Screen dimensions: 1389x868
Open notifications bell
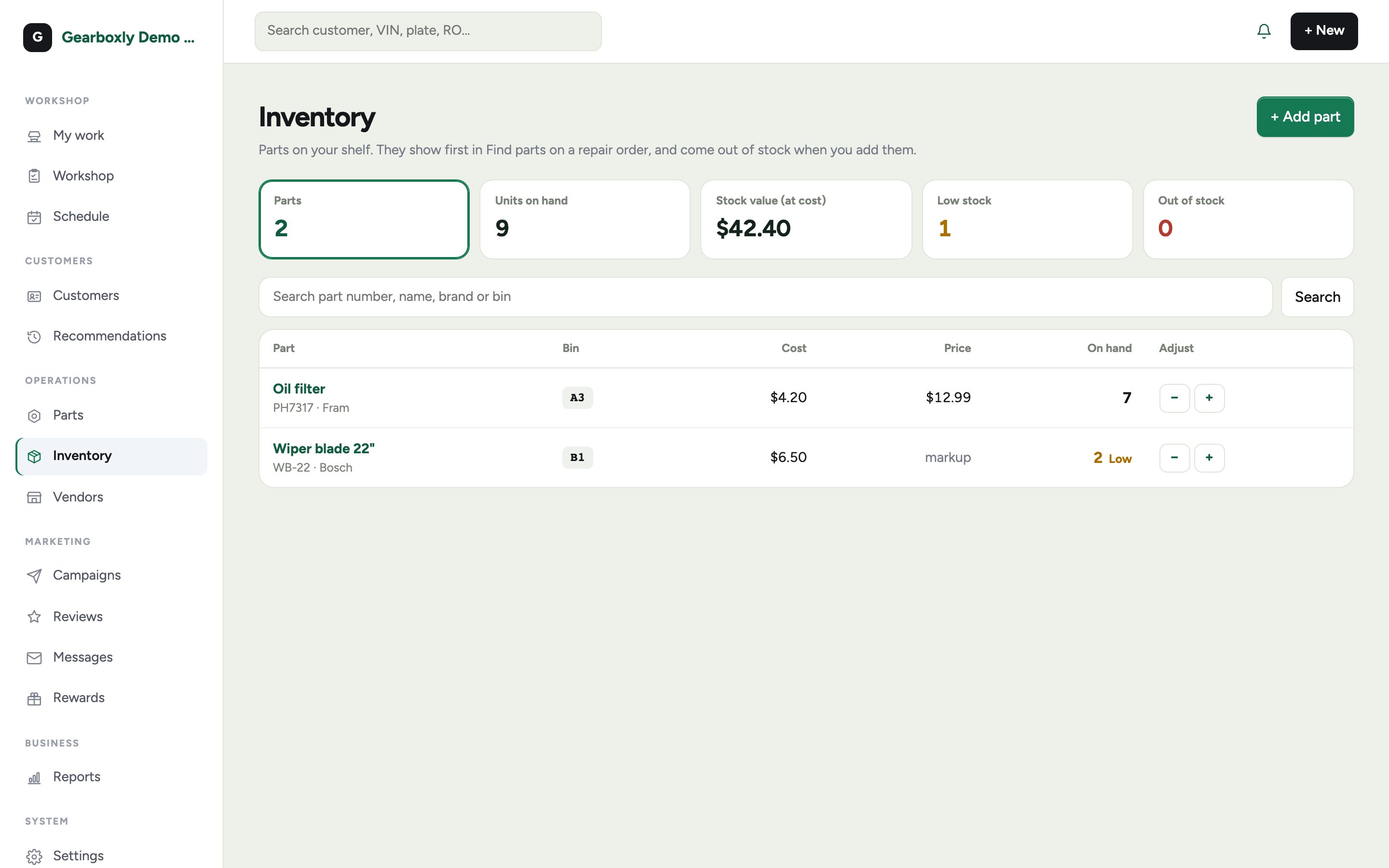click(1263, 31)
